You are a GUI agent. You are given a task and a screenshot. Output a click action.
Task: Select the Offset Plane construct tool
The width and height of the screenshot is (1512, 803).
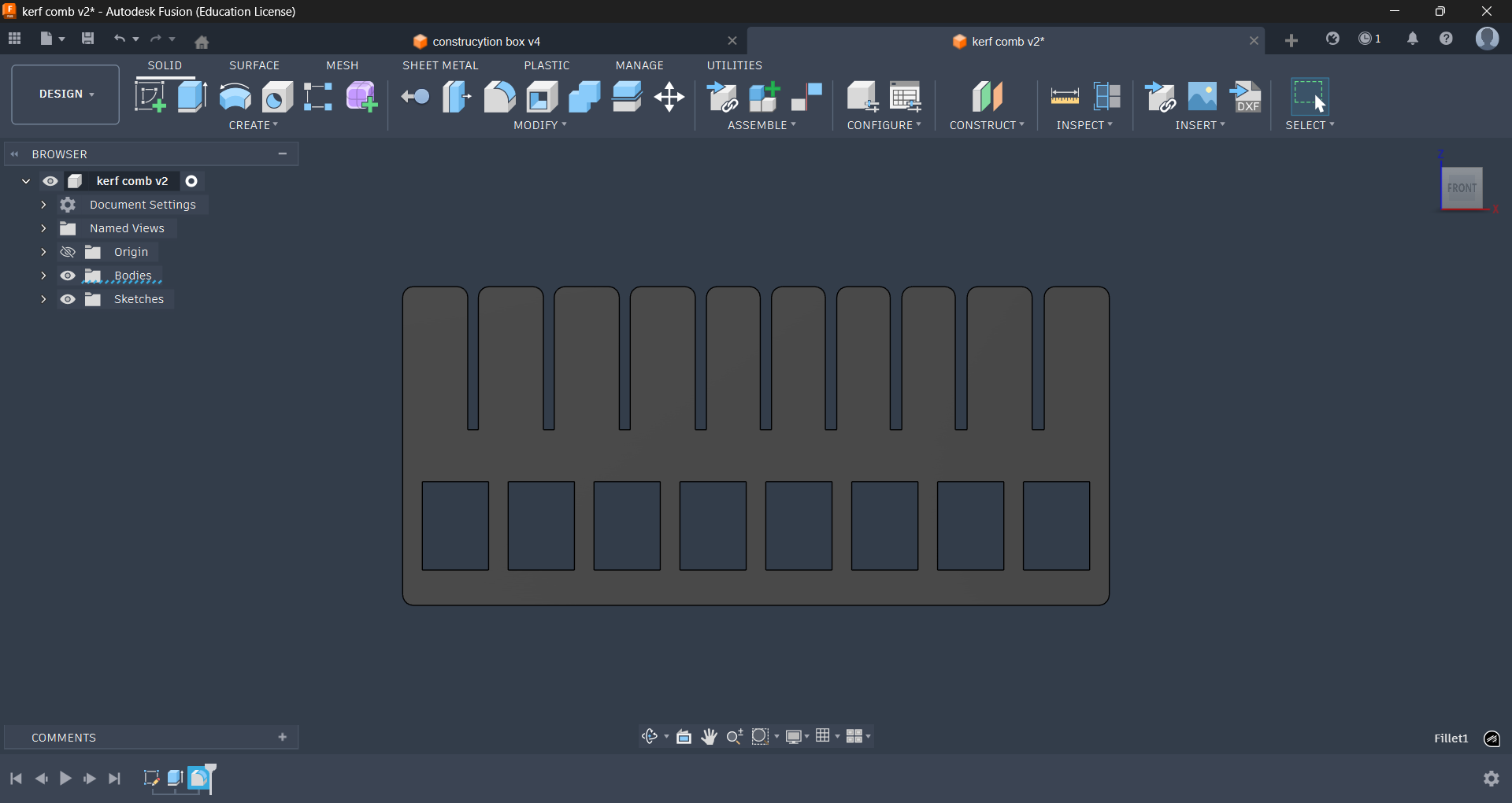tap(988, 97)
